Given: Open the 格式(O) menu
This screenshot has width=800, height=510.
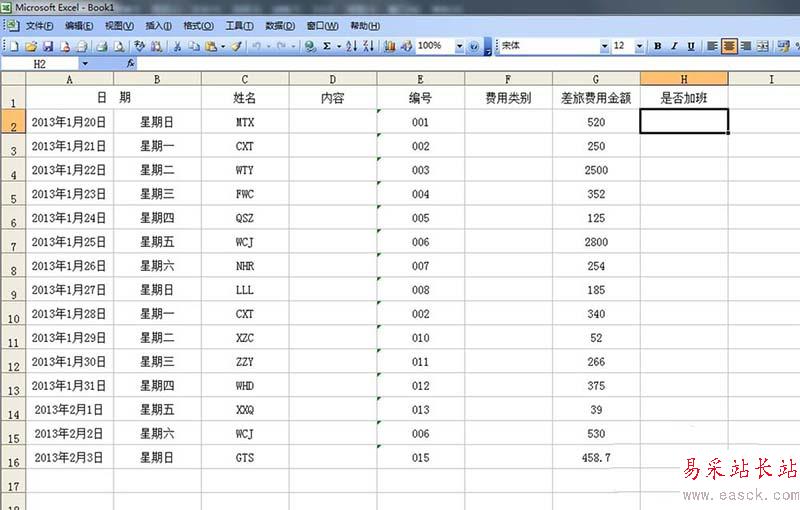Looking at the screenshot, I should pos(198,26).
